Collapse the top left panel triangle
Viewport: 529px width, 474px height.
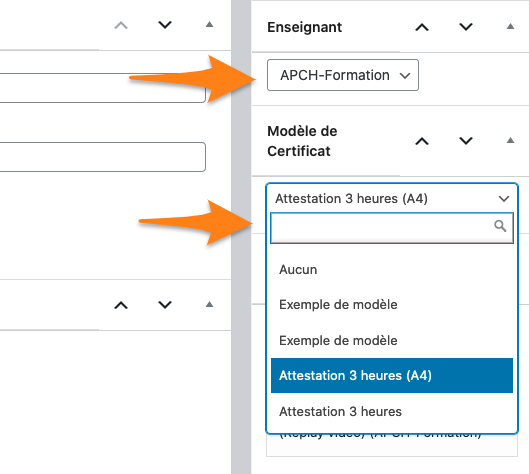(210, 24)
